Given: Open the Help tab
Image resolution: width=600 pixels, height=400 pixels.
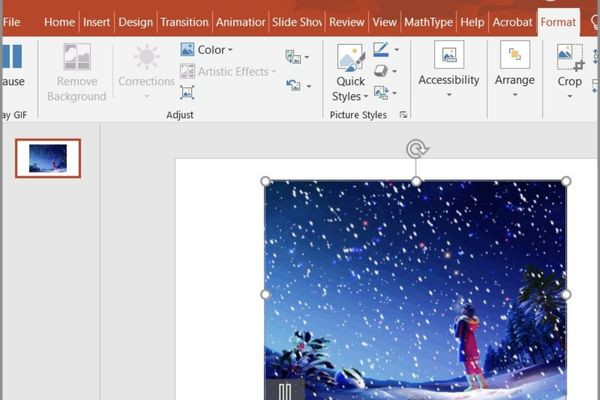Looking at the screenshot, I should [x=472, y=22].
